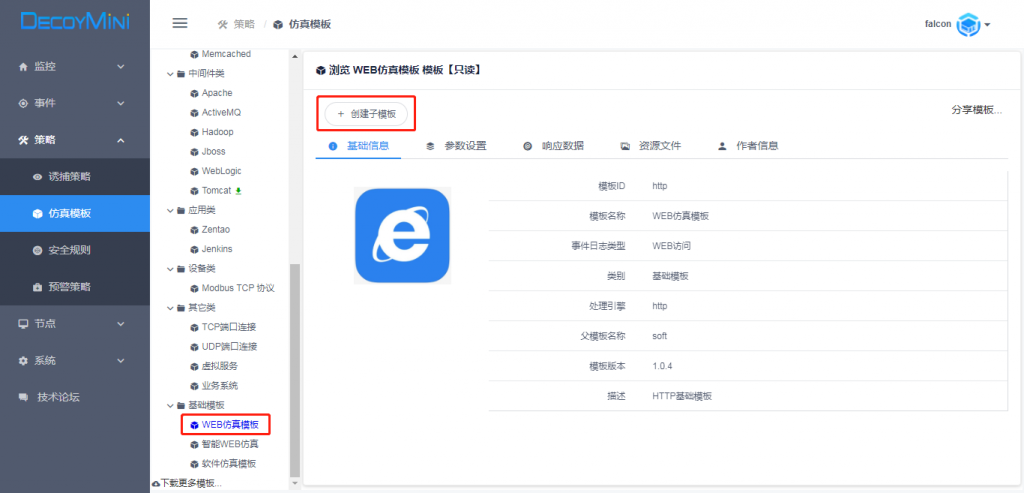Collapse the 其它类 tree folder

[171, 308]
